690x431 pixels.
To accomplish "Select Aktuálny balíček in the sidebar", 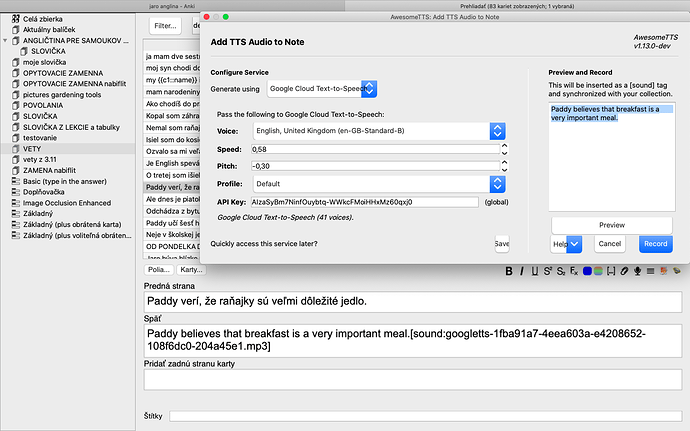I will pyautogui.click(x=49, y=29).
